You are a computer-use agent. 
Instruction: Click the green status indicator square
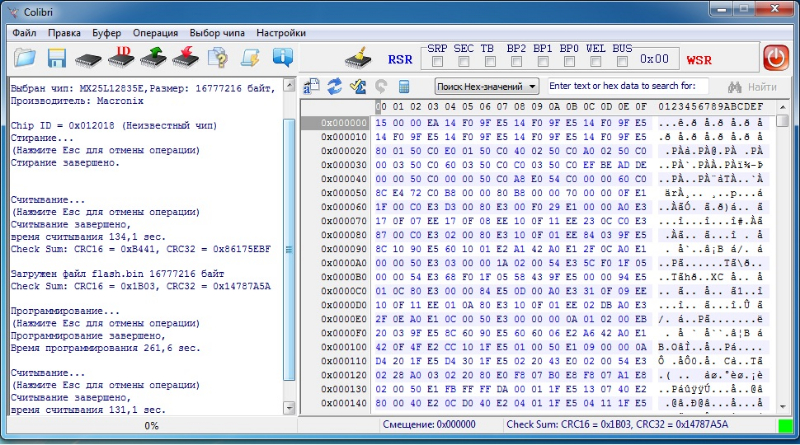tap(785, 425)
